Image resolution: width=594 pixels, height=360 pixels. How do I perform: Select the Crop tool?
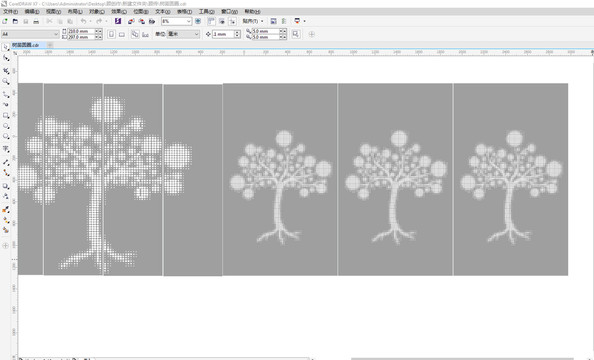(6, 70)
